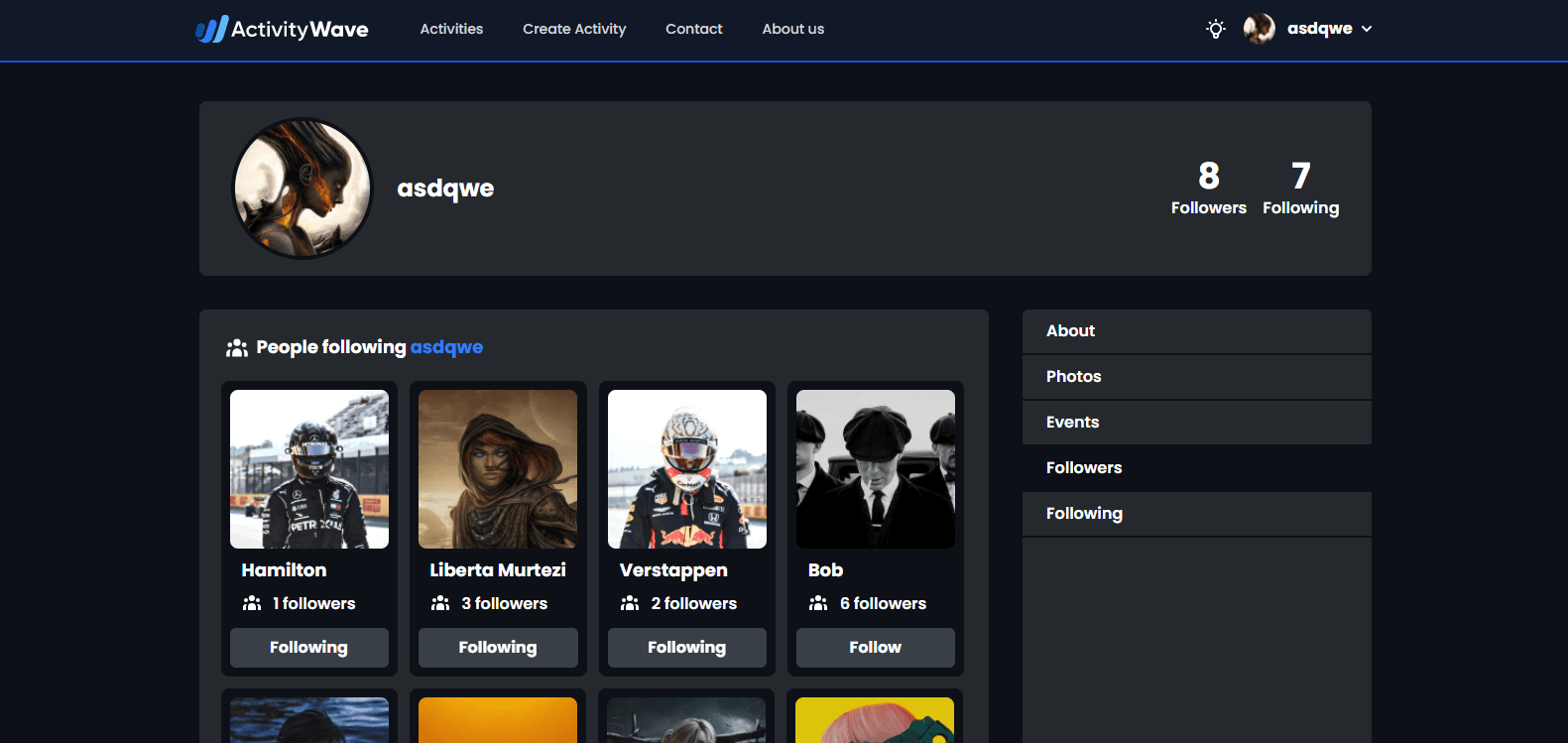Click the "3 followers" text

tap(505, 603)
